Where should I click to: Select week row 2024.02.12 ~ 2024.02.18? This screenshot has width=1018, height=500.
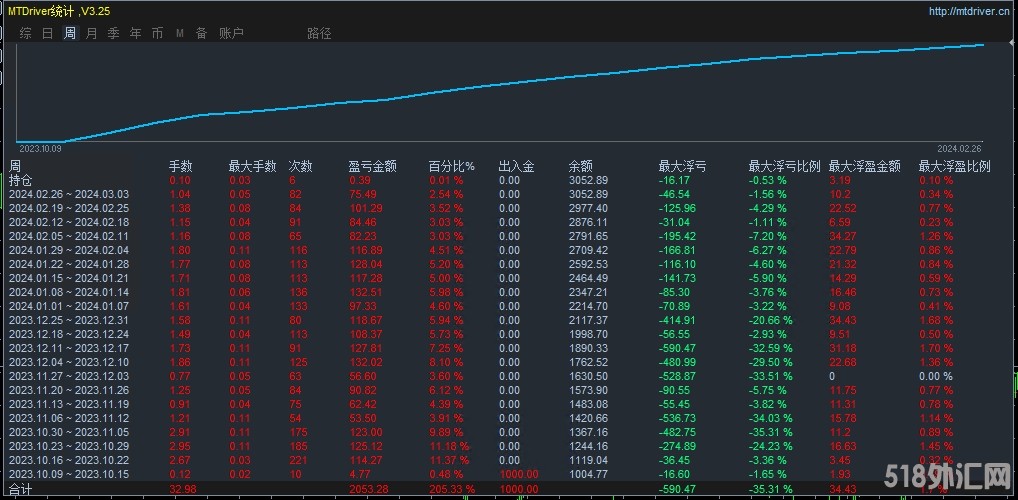[69, 222]
